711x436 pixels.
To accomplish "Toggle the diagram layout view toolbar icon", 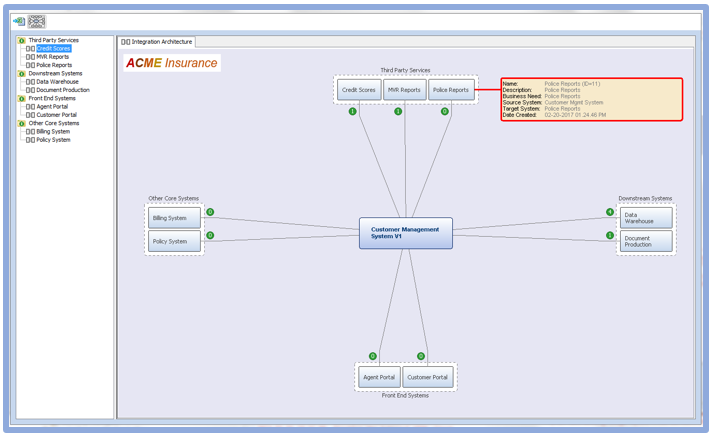I will [x=36, y=21].
